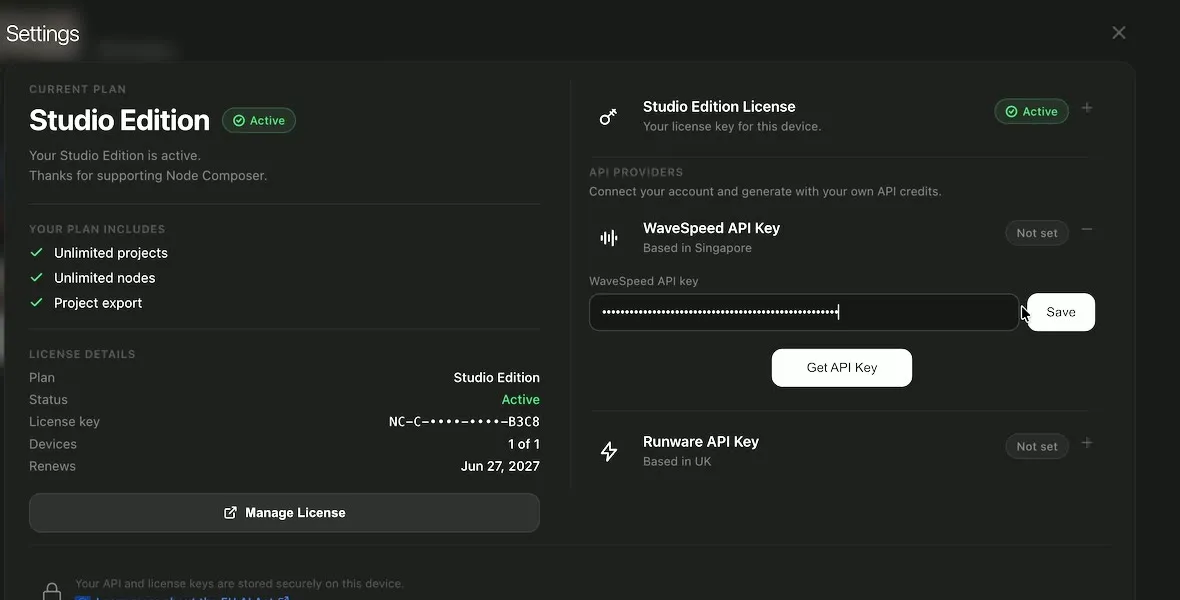The image size is (1180, 600).
Task: Click the Based in Singapore text
Action: coord(697,248)
